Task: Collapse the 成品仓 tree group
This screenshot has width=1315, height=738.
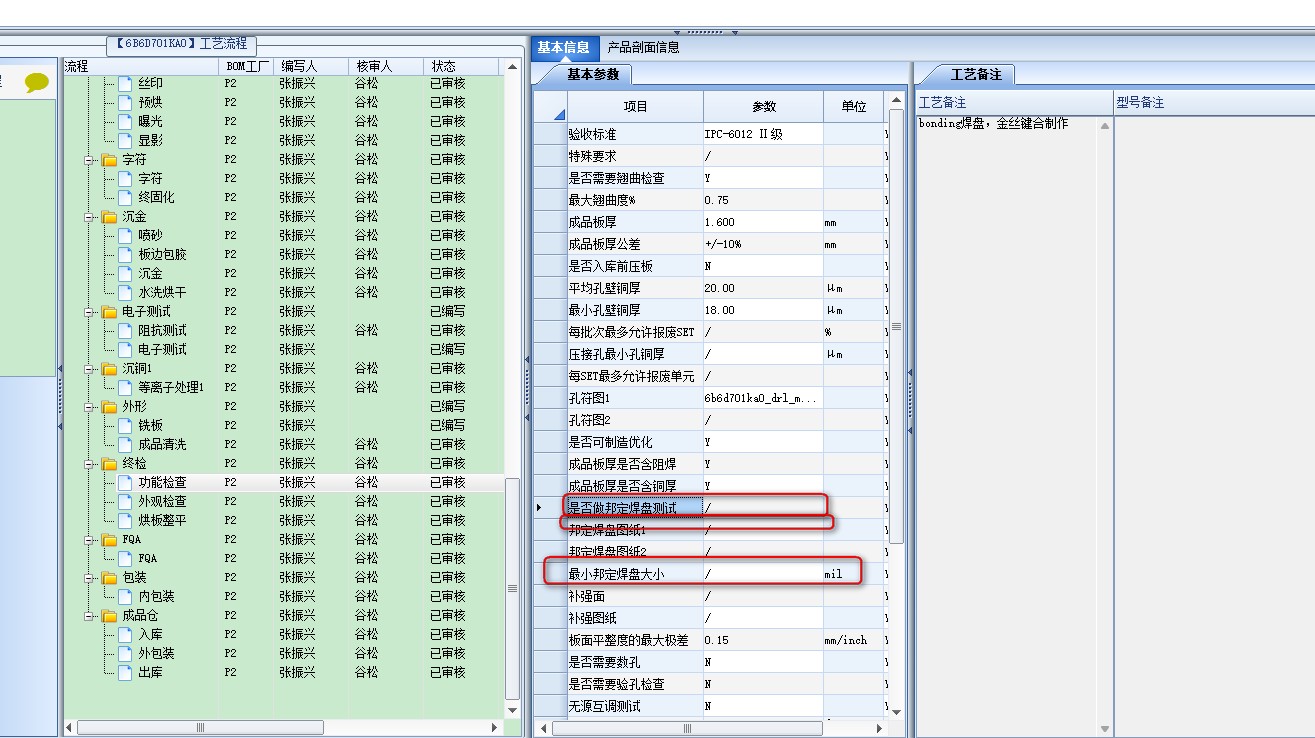Action: point(89,615)
